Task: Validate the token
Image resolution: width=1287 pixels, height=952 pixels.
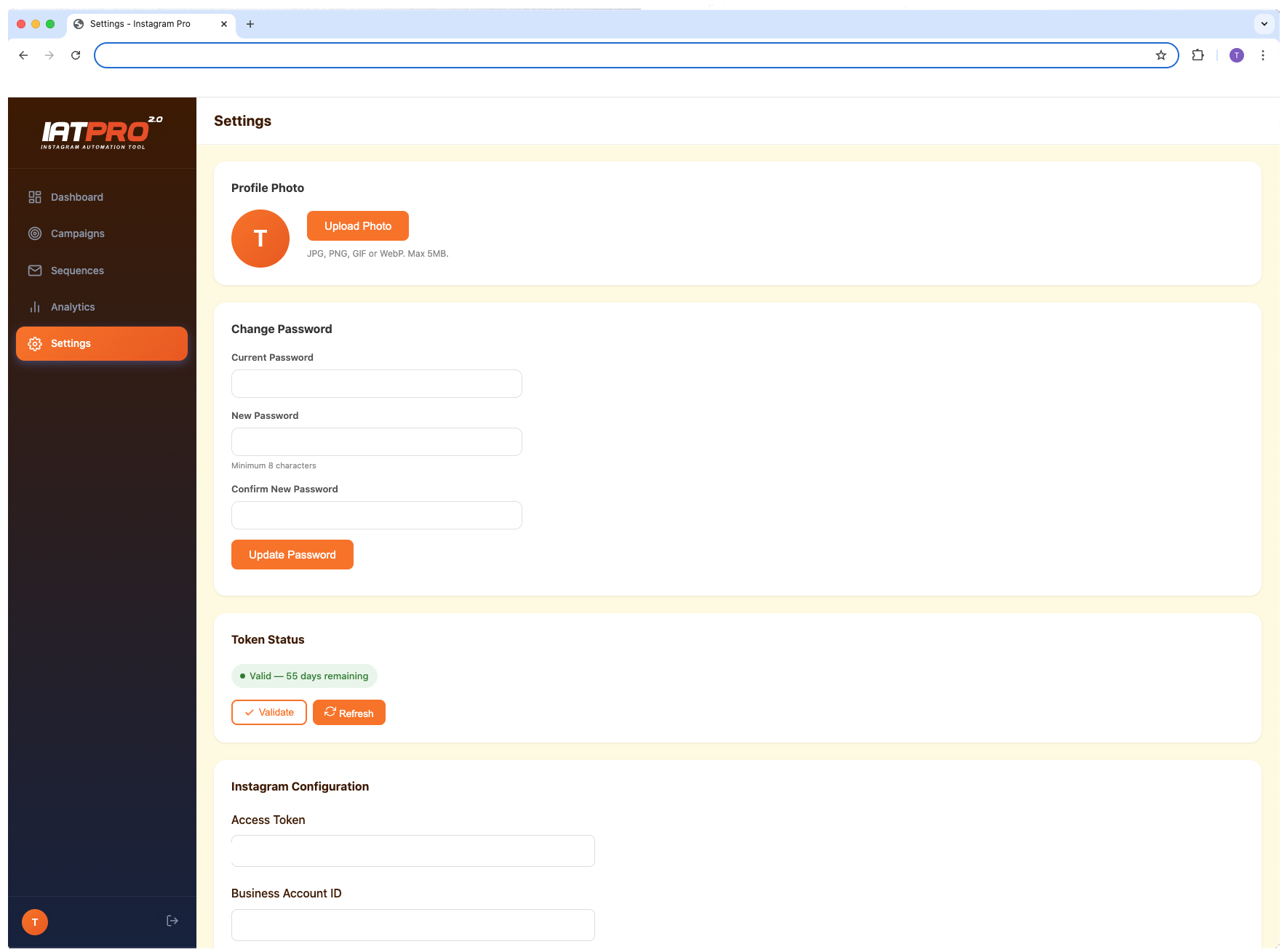Action: (x=269, y=713)
